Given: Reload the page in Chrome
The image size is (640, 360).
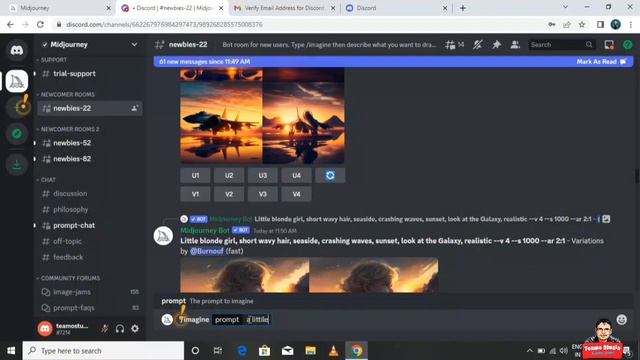Looking at the screenshot, I should coord(40,24).
